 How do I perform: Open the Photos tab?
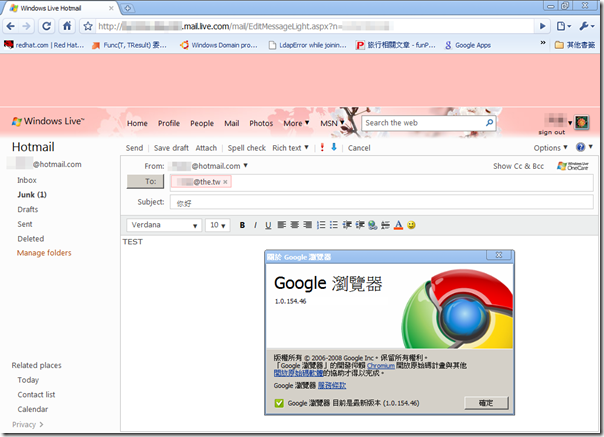[261, 123]
